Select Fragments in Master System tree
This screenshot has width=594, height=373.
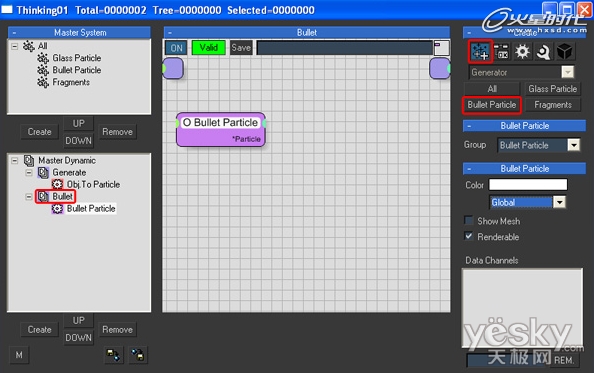[x=71, y=82]
